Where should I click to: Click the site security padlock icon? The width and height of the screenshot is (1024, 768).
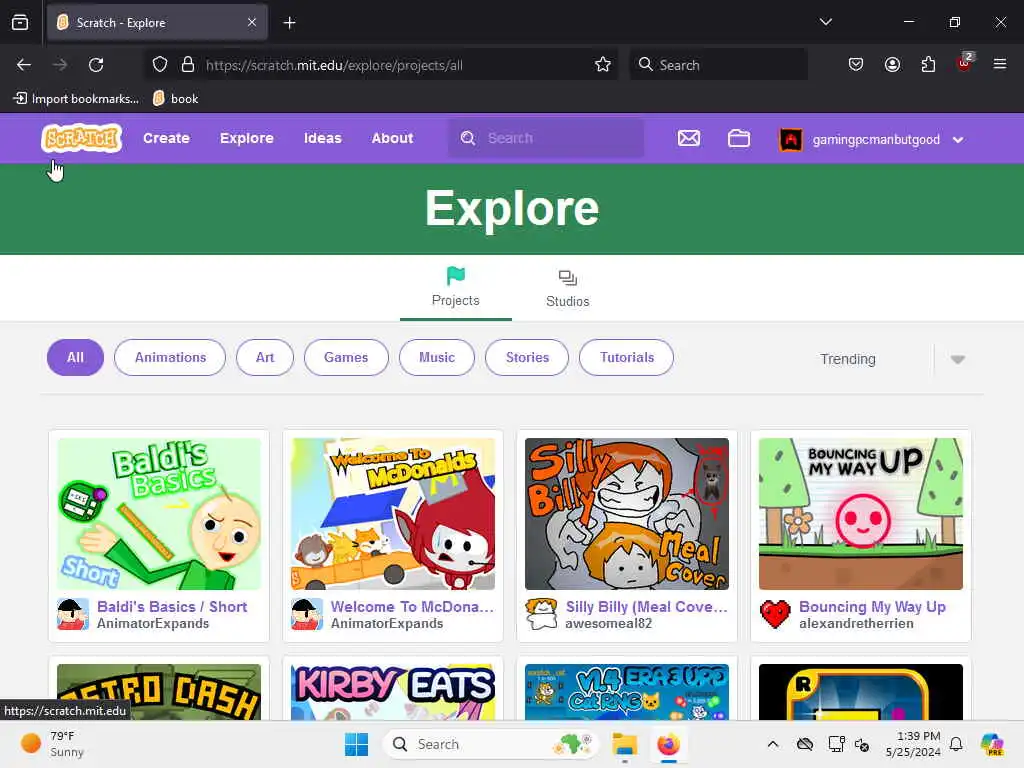188,65
